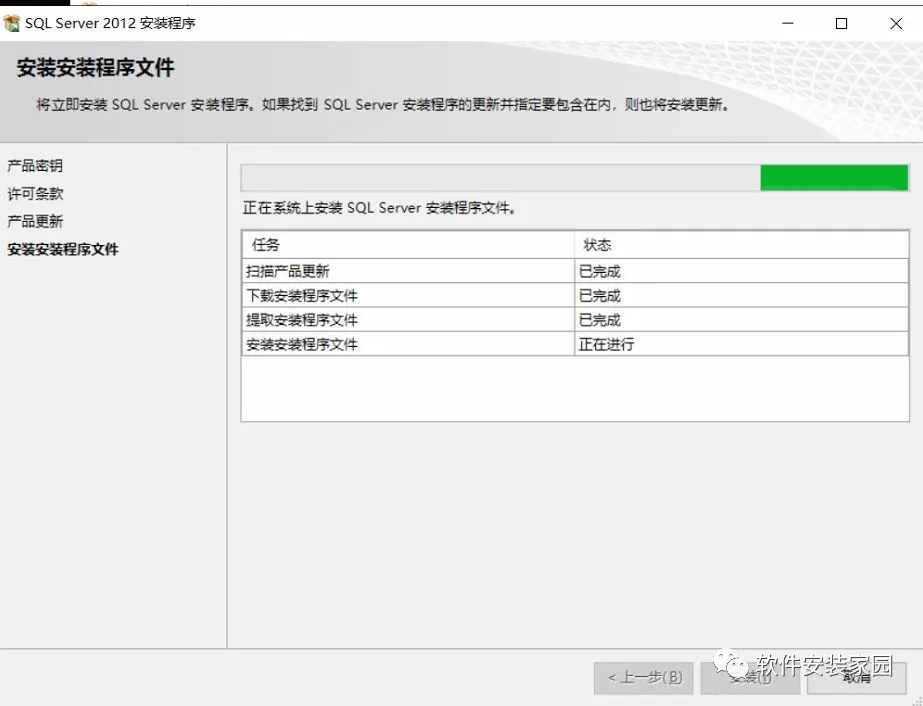Click the 正在系统上安装 SQL Server status text
The image size is (923, 706).
click(x=380, y=208)
